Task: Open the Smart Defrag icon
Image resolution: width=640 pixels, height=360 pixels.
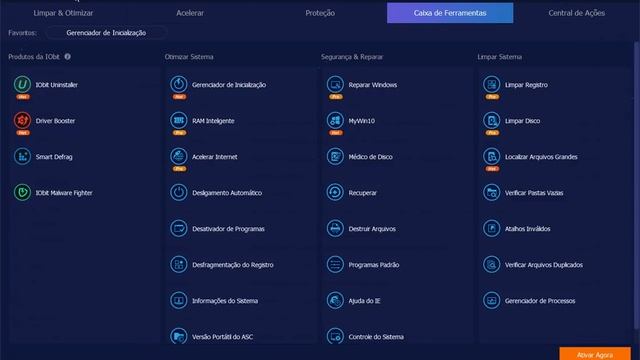Action: [22, 156]
